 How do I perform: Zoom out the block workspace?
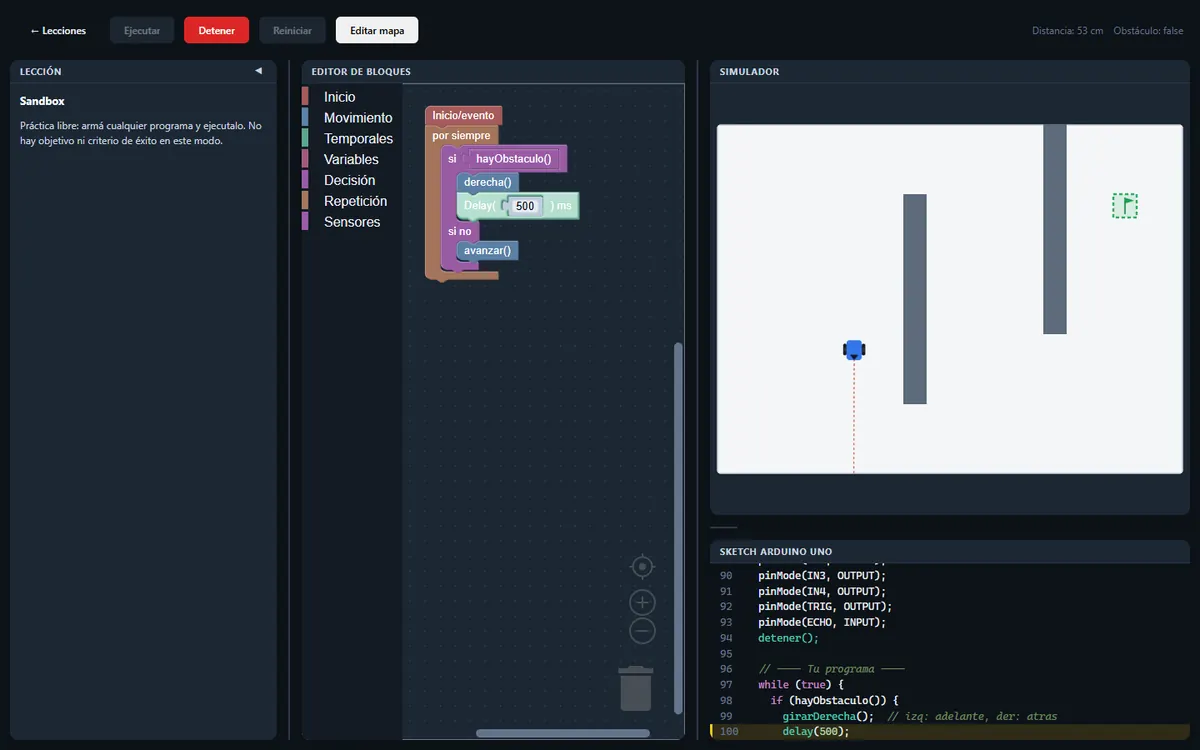pos(642,631)
